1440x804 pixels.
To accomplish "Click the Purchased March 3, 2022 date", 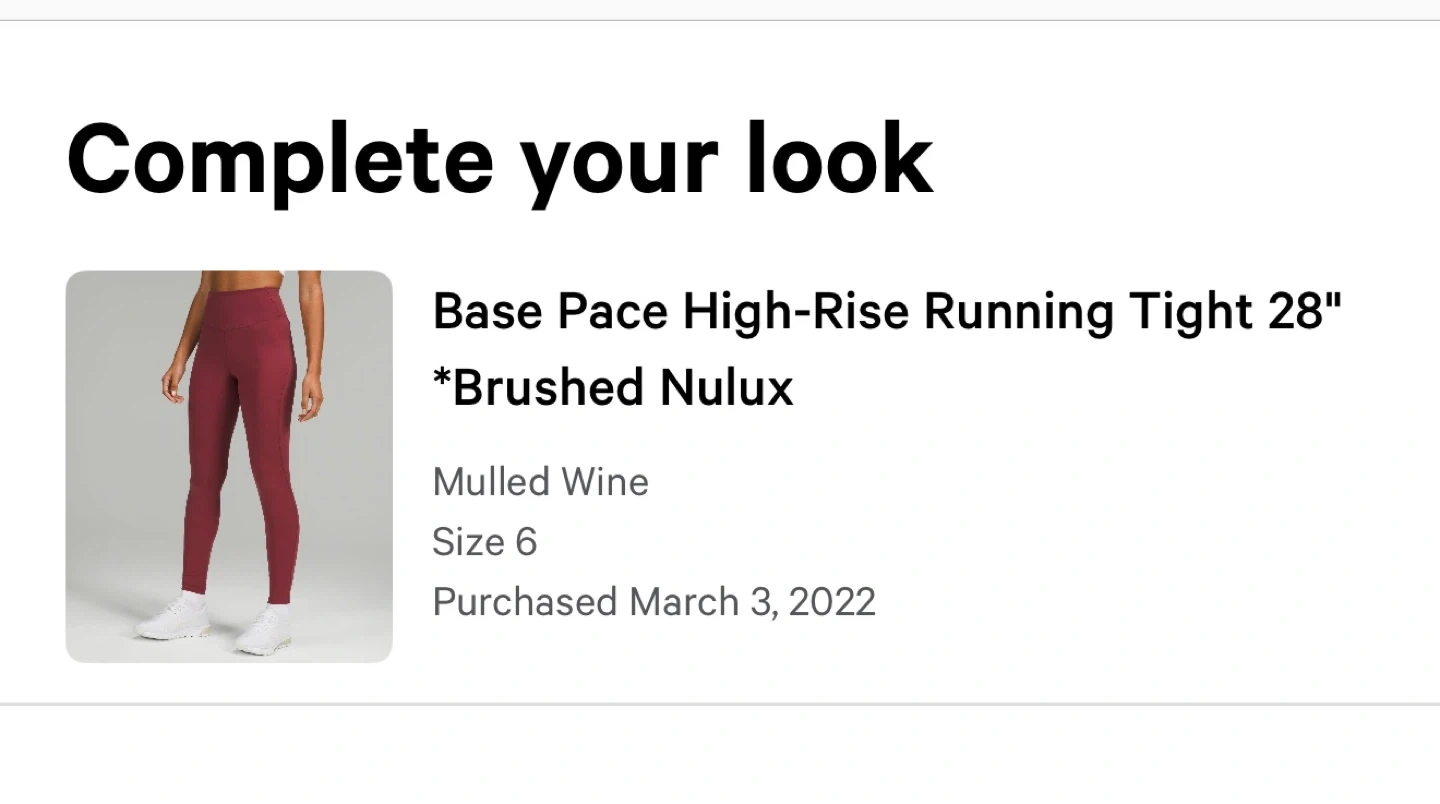I will coord(654,602).
